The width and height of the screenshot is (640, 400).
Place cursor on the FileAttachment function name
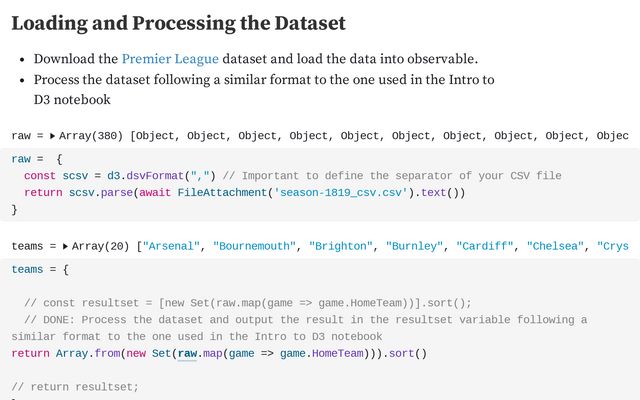pos(222,193)
